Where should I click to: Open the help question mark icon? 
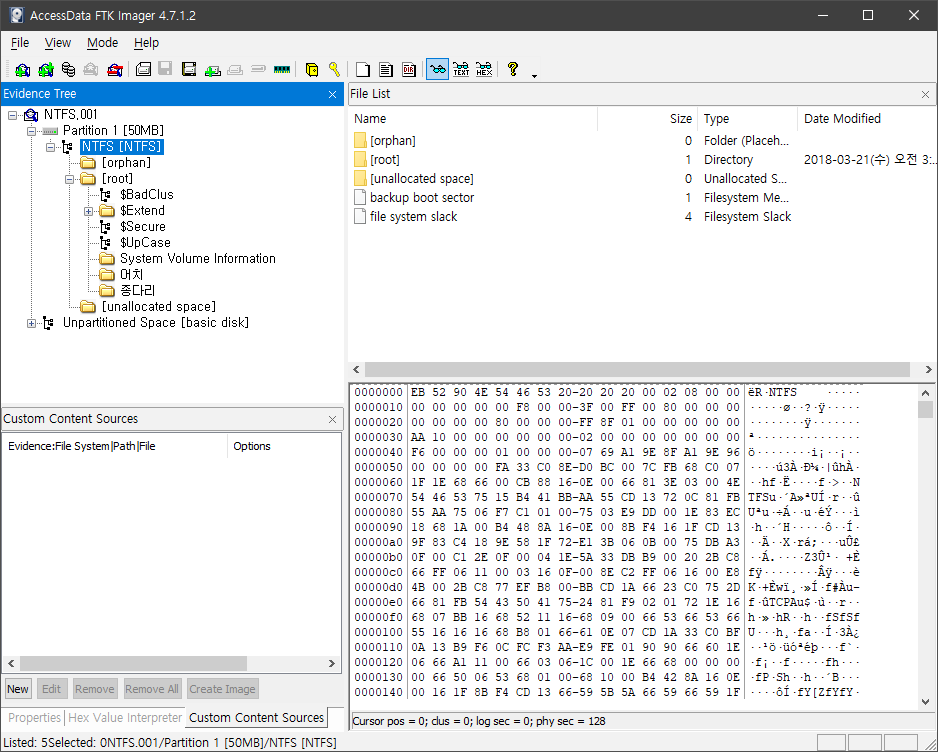pyautogui.click(x=513, y=69)
